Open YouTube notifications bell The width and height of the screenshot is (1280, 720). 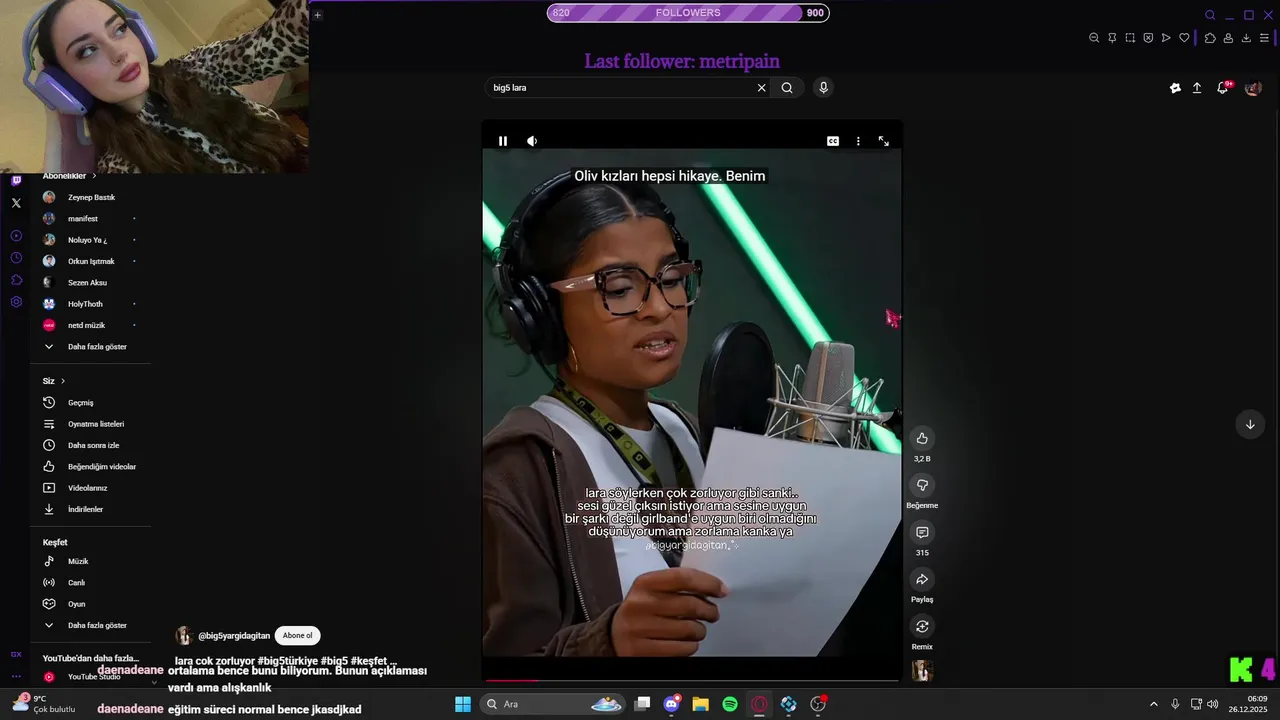tap(1222, 88)
